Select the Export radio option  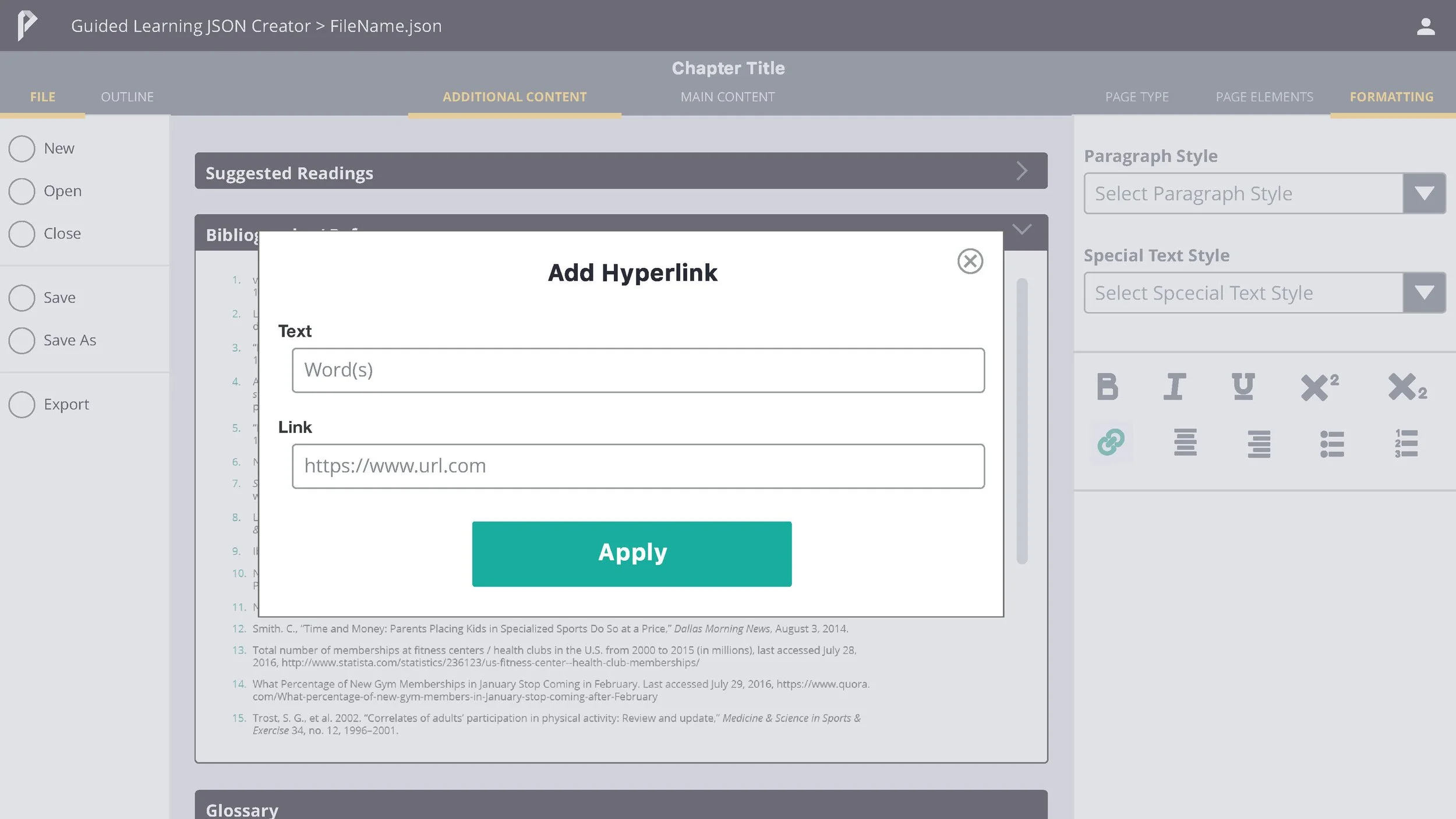[22, 404]
